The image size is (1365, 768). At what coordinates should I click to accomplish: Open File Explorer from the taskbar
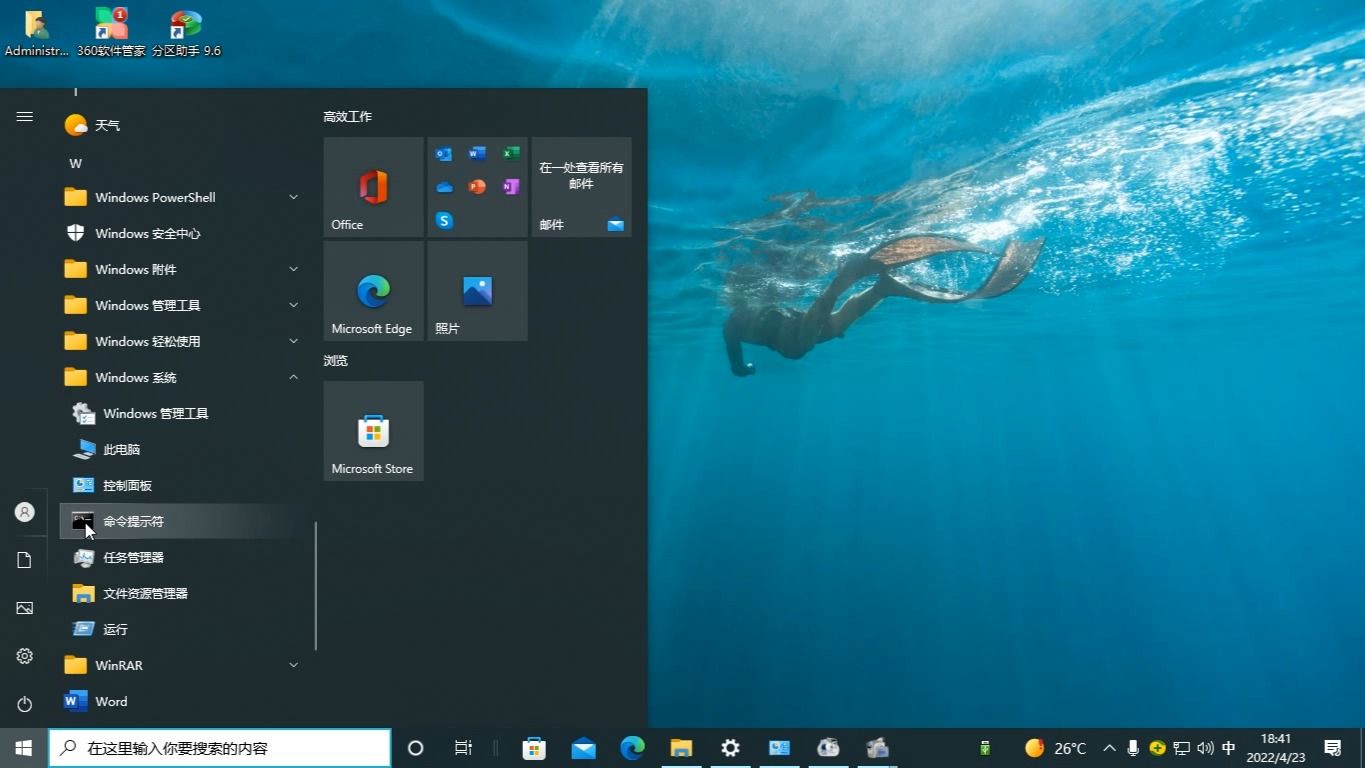(681, 748)
